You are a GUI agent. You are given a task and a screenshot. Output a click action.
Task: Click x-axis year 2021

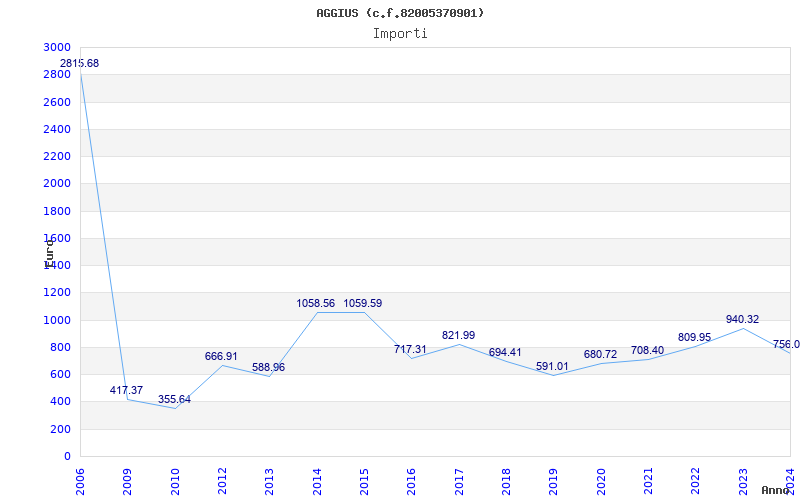click(x=648, y=482)
